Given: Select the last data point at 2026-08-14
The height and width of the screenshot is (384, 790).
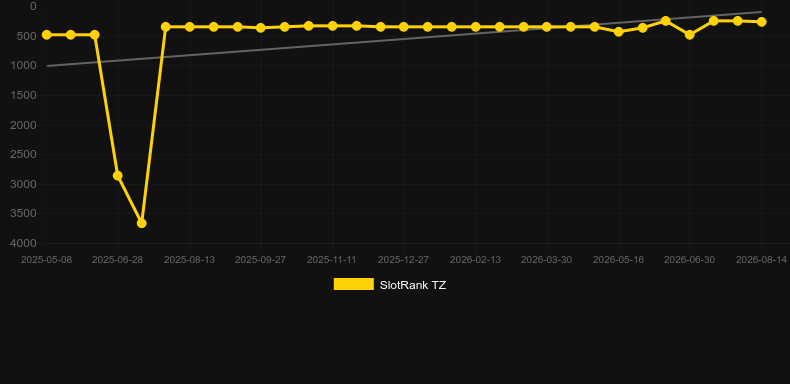Looking at the screenshot, I should point(761,22).
